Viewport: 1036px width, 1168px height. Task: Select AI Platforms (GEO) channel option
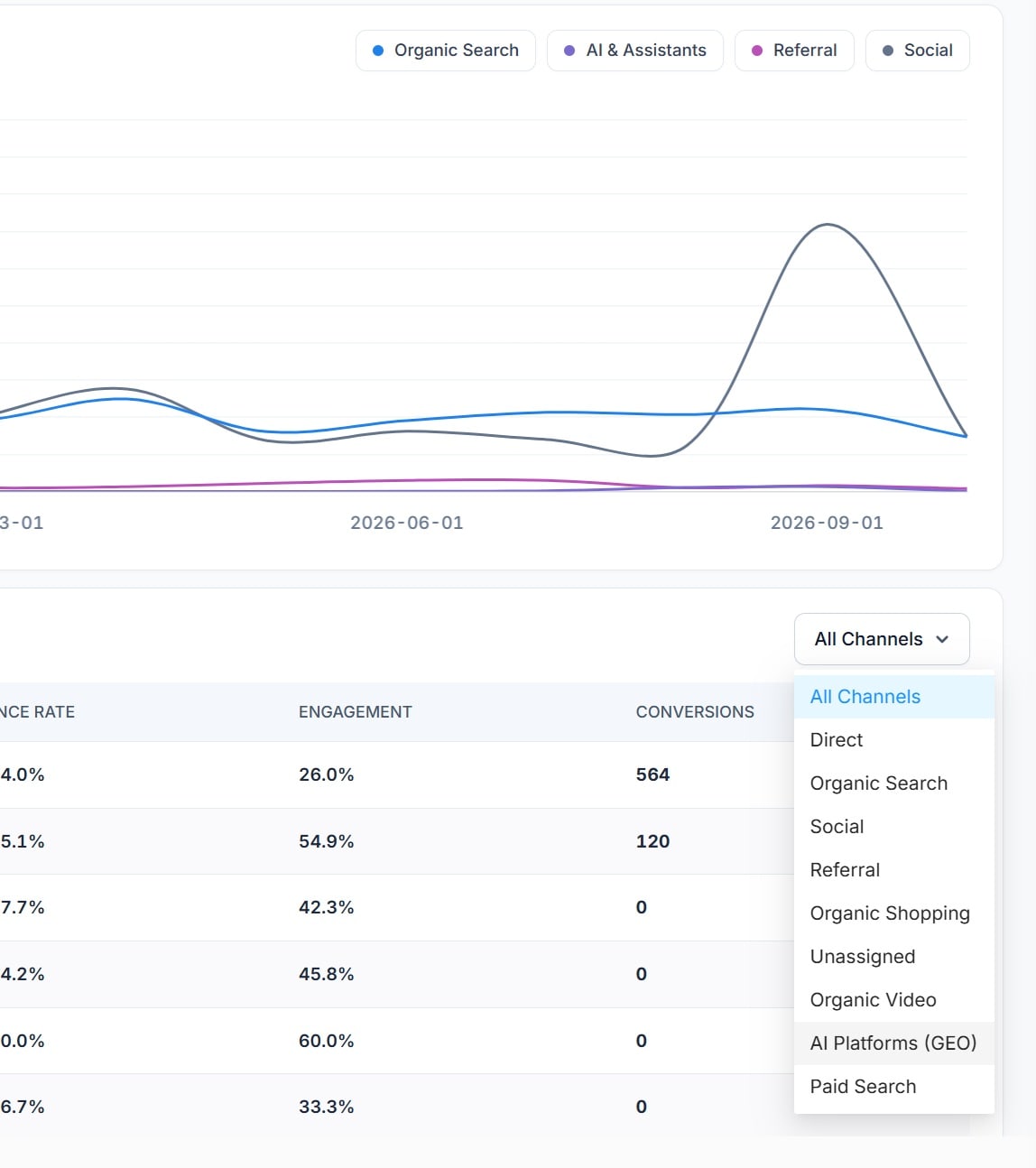pyautogui.click(x=894, y=1043)
